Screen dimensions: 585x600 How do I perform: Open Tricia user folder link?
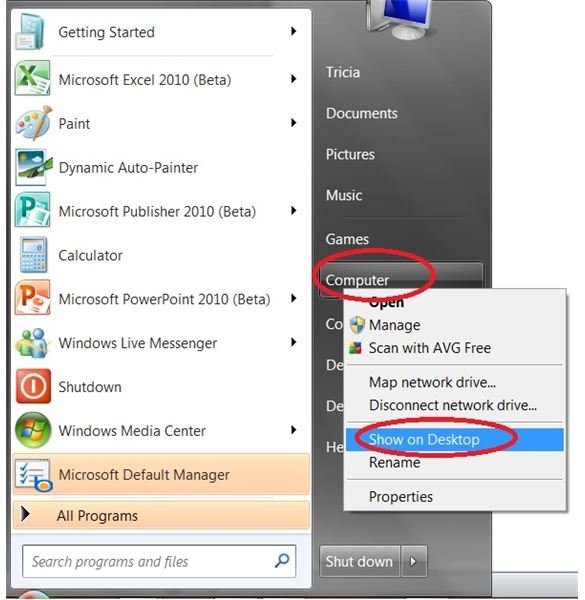coord(343,72)
